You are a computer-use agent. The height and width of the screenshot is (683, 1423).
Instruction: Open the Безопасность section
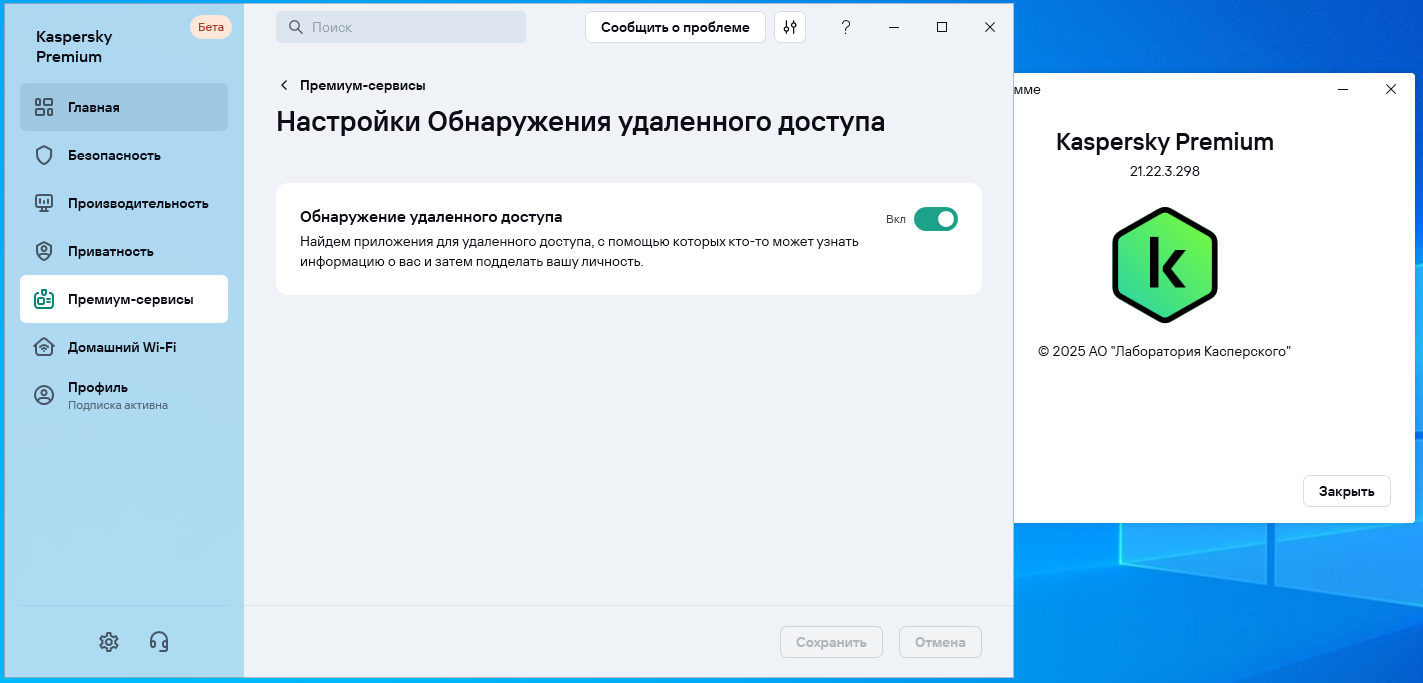pos(124,155)
